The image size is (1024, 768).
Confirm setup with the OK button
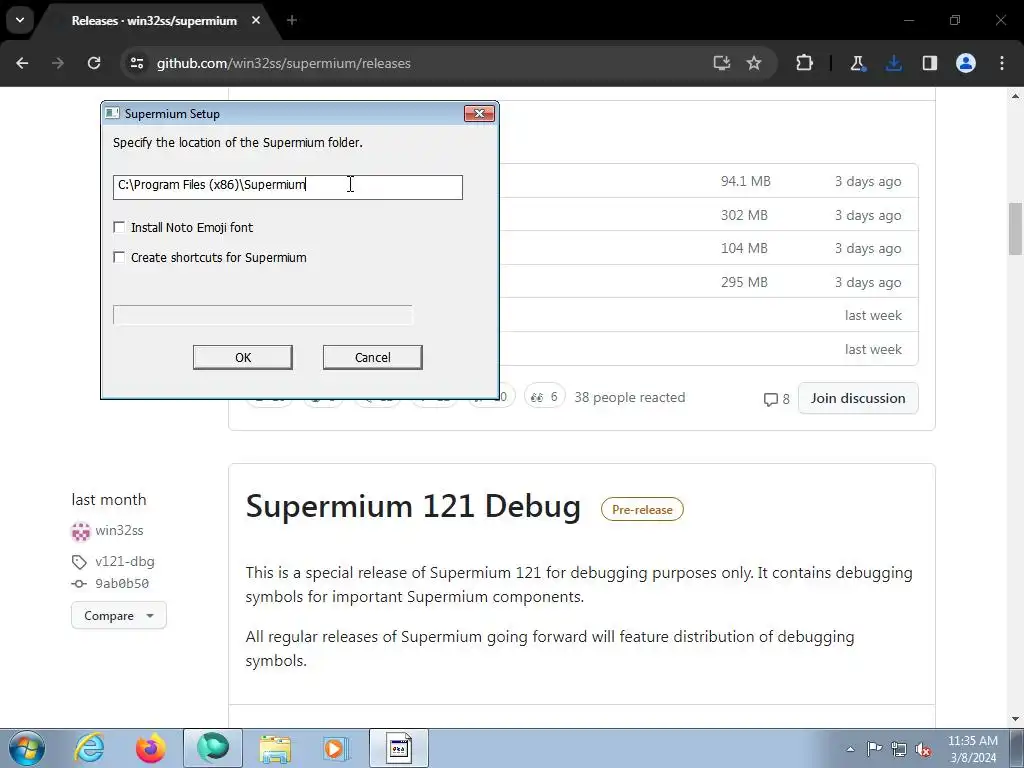tap(243, 357)
